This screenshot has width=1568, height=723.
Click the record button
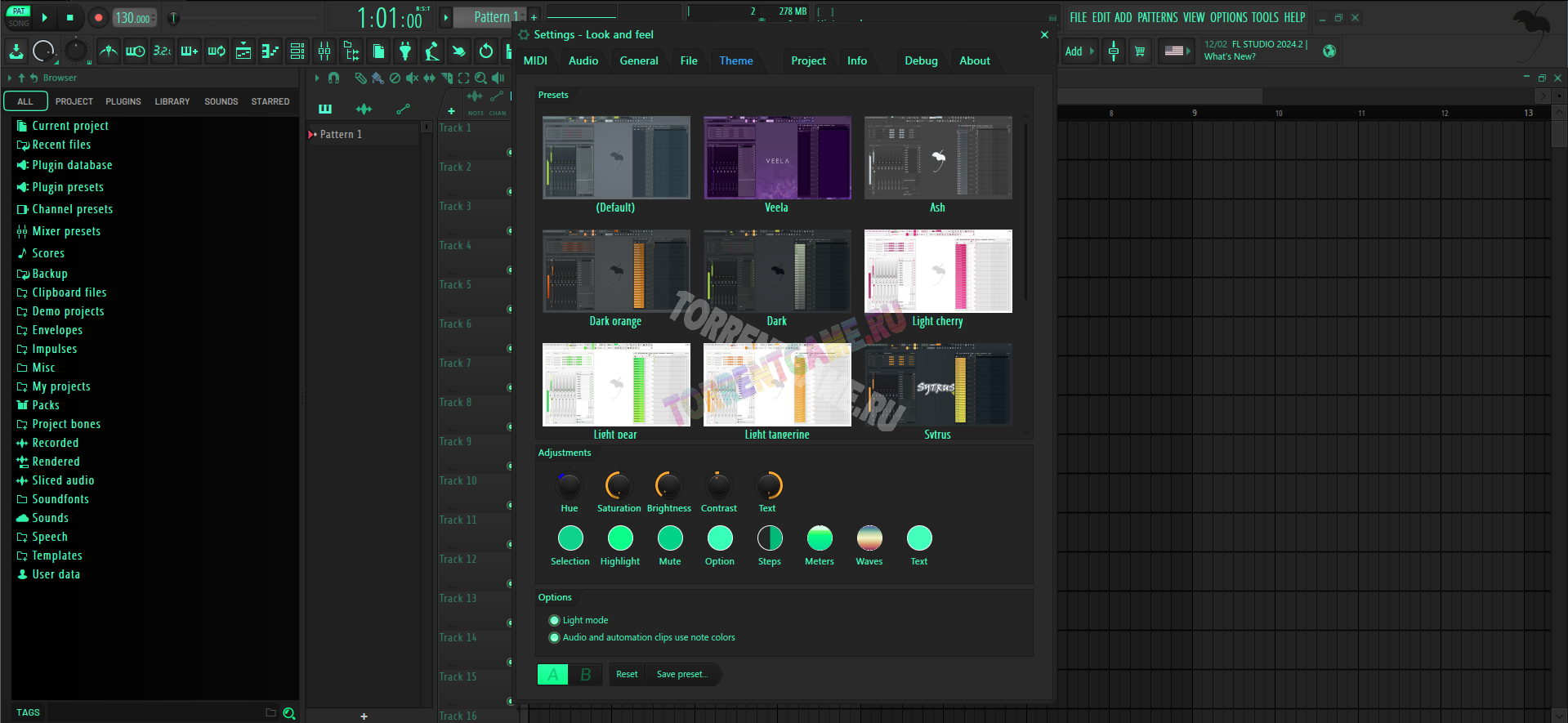coord(98,17)
